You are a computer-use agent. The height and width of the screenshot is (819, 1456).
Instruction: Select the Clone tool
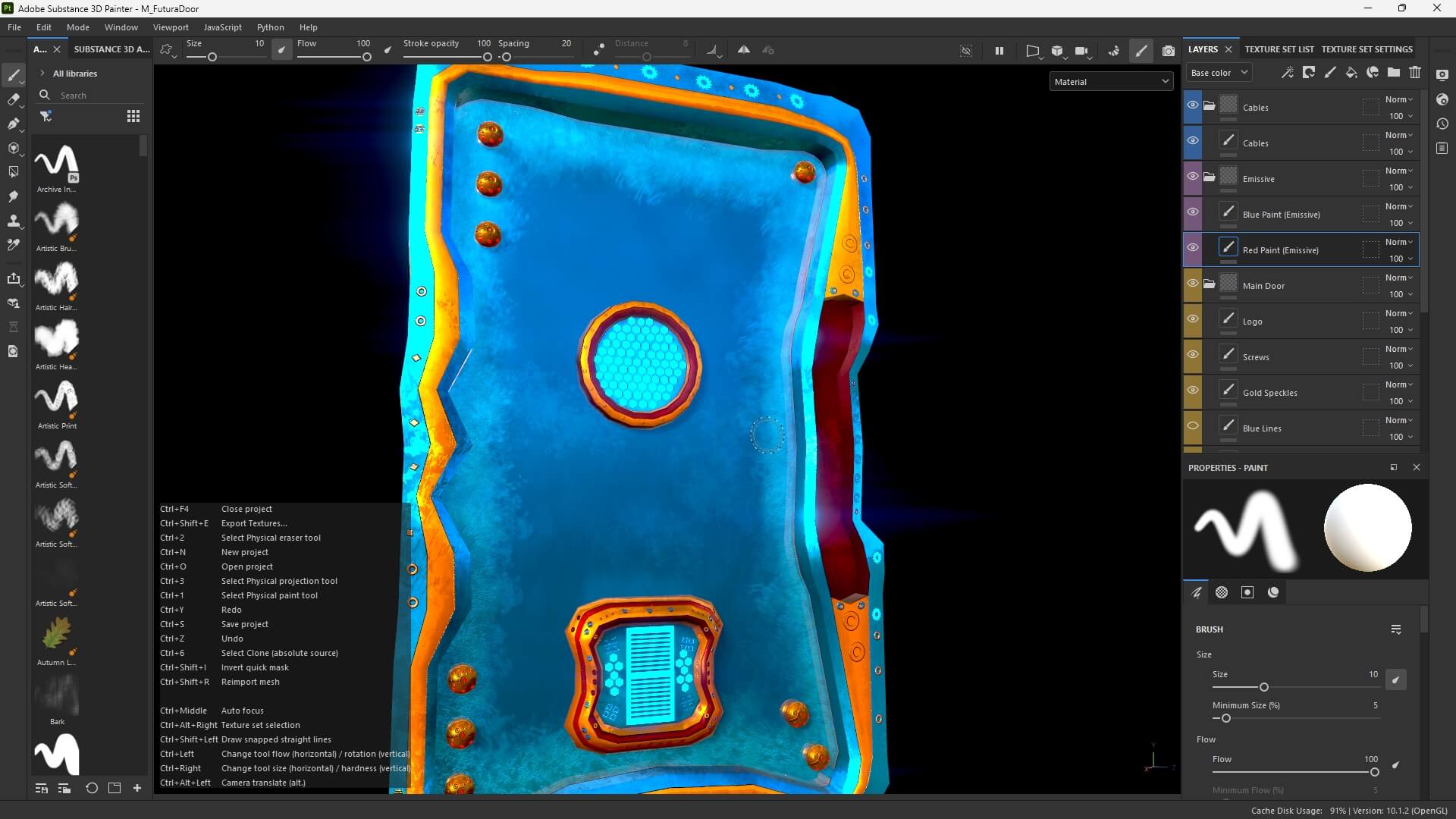(13, 221)
